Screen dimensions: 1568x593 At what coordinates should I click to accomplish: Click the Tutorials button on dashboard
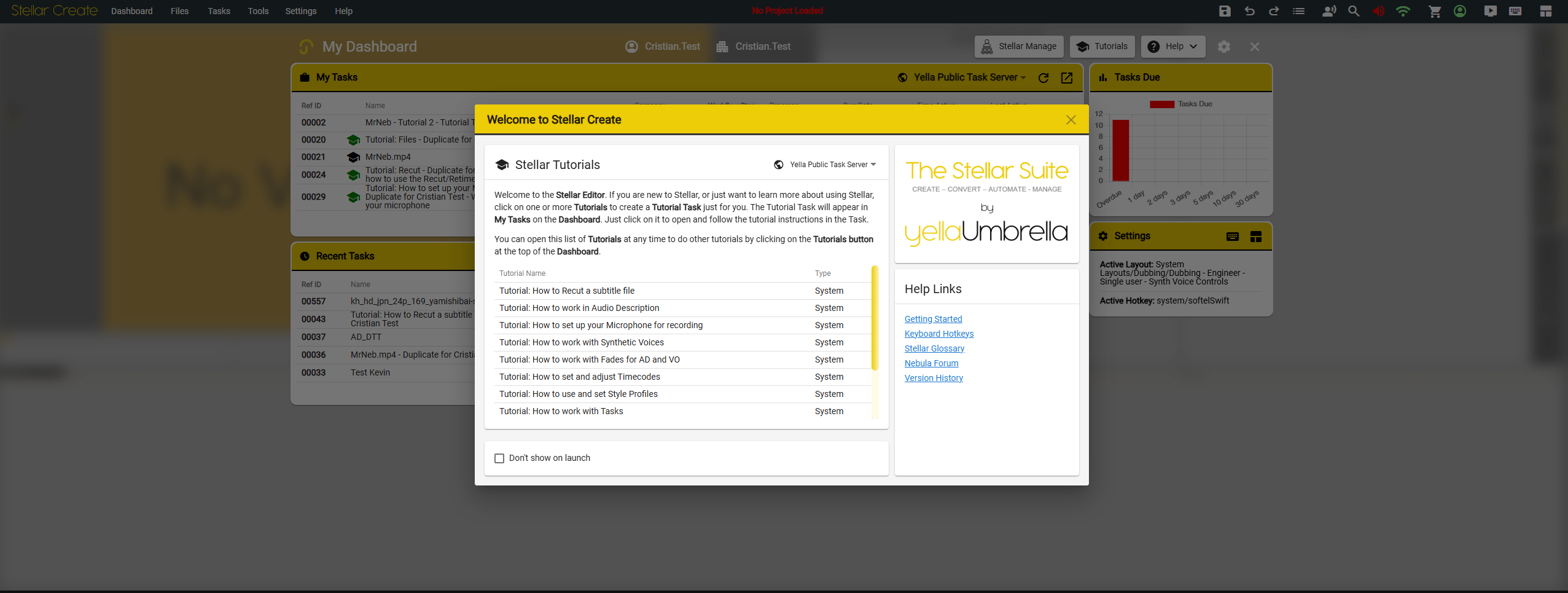pos(1102,46)
